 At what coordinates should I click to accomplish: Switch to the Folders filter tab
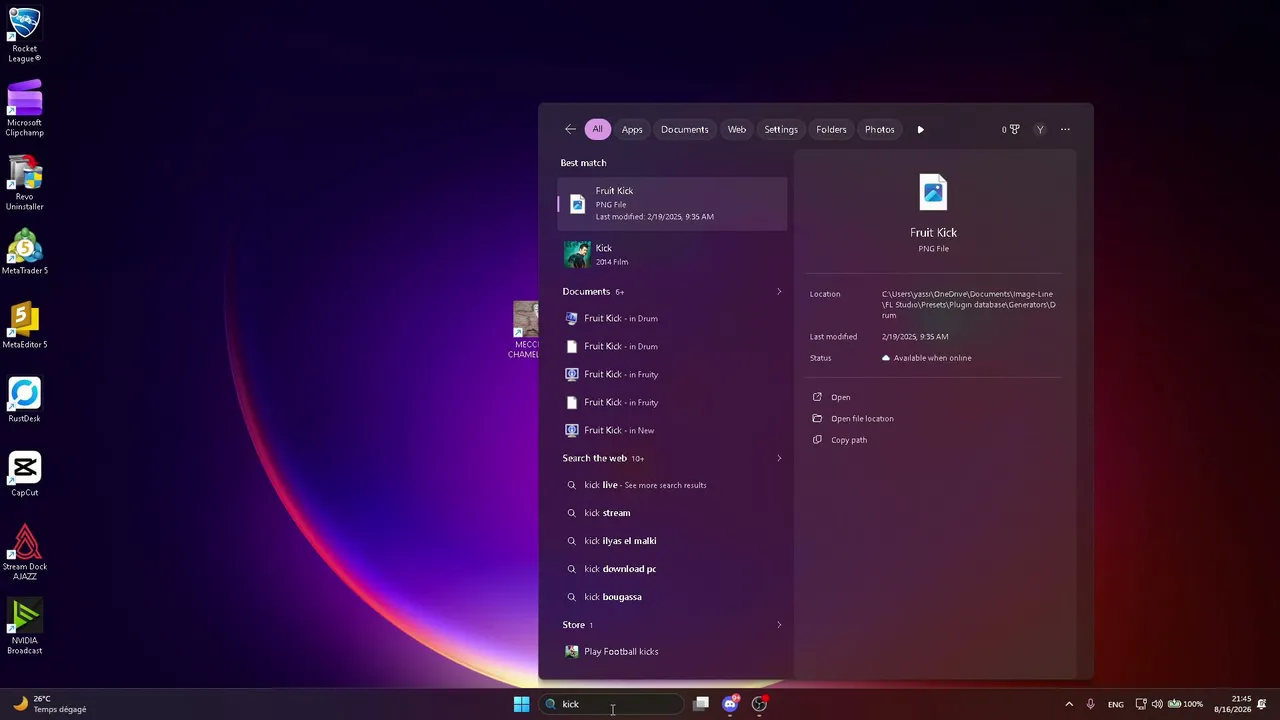(831, 129)
